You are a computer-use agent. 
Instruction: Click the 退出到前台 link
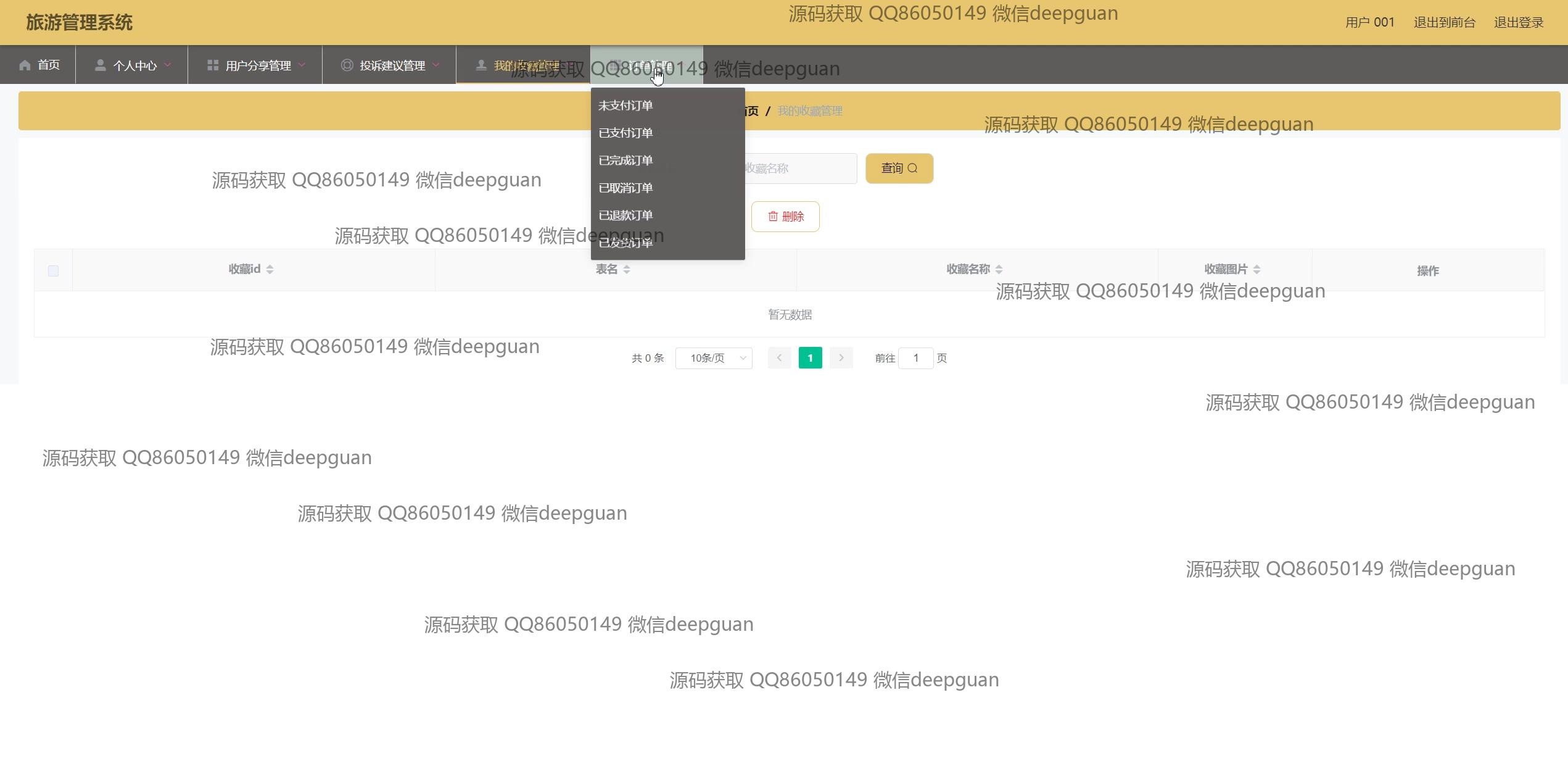point(1444,23)
